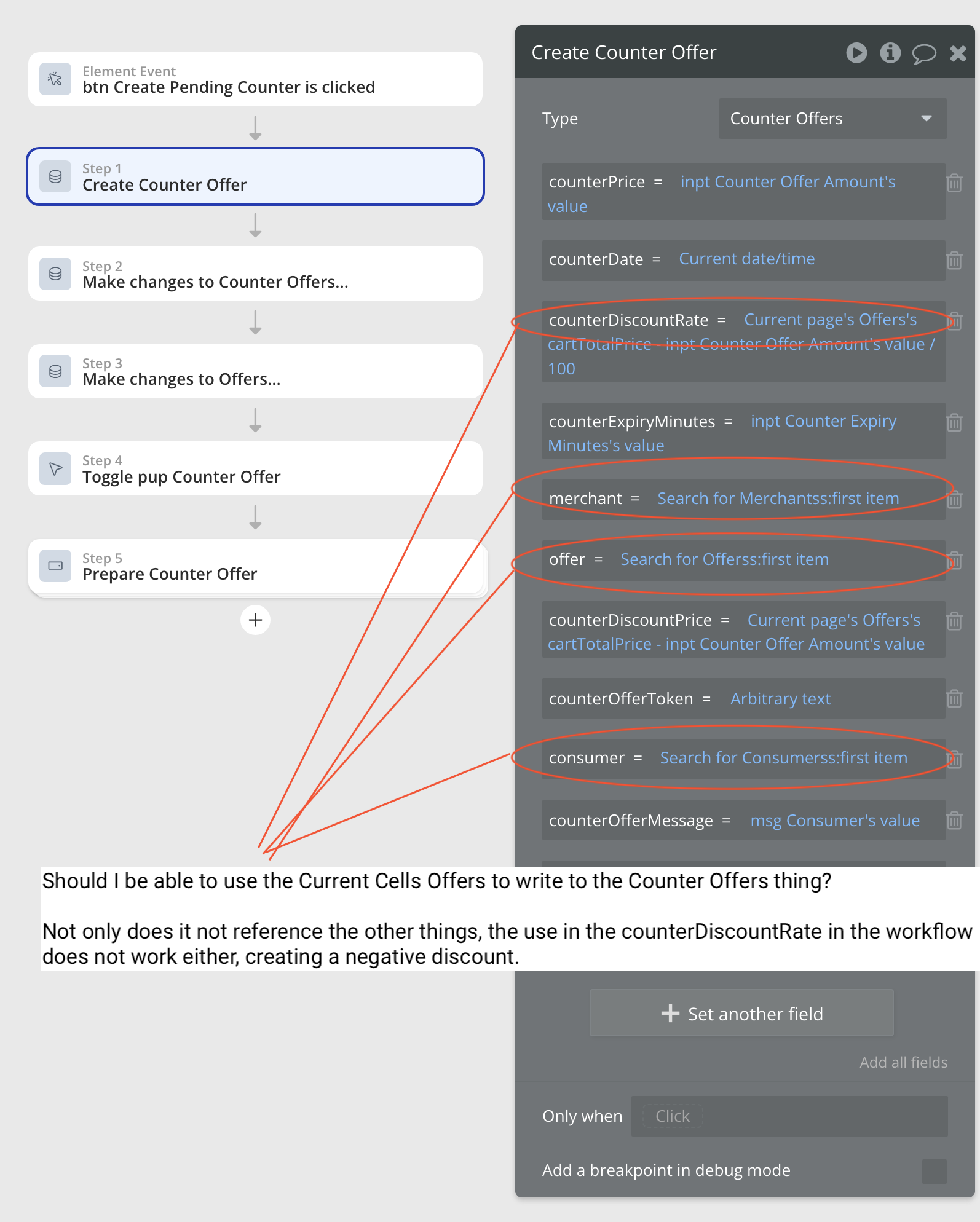Click the Element Event click icon
980x1222 pixels.
pyautogui.click(x=55, y=79)
